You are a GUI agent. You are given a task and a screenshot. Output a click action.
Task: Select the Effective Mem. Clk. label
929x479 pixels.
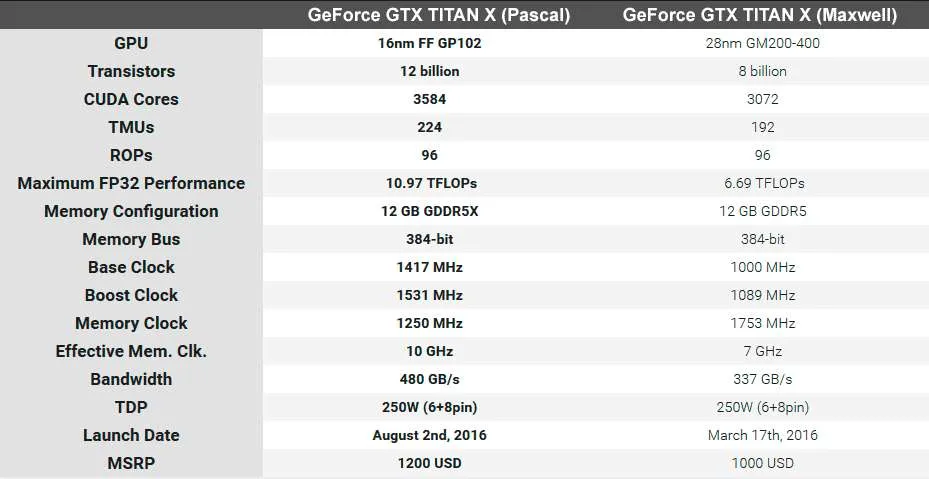point(131,351)
